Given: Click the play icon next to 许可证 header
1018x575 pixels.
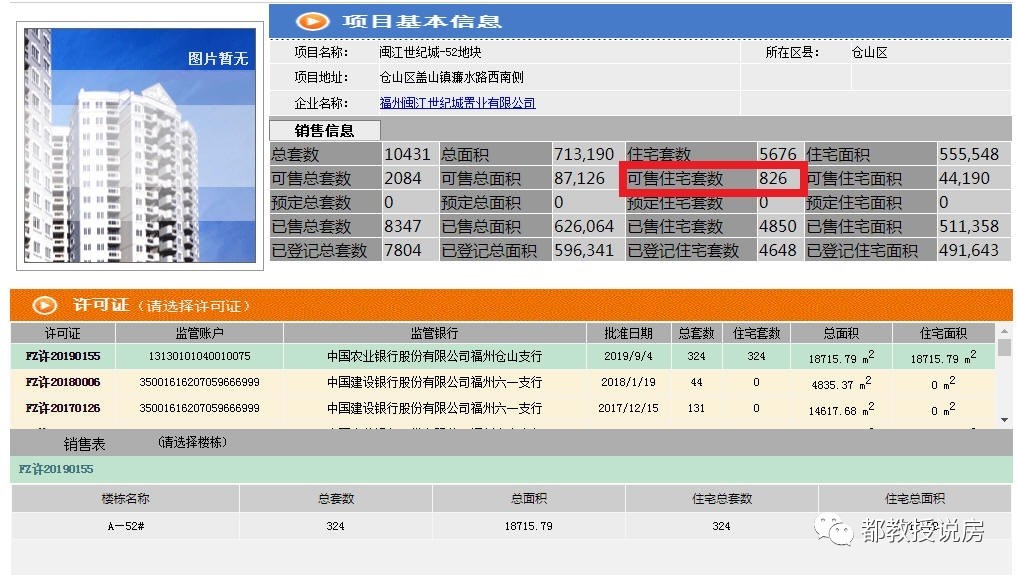Looking at the screenshot, I should (45, 305).
